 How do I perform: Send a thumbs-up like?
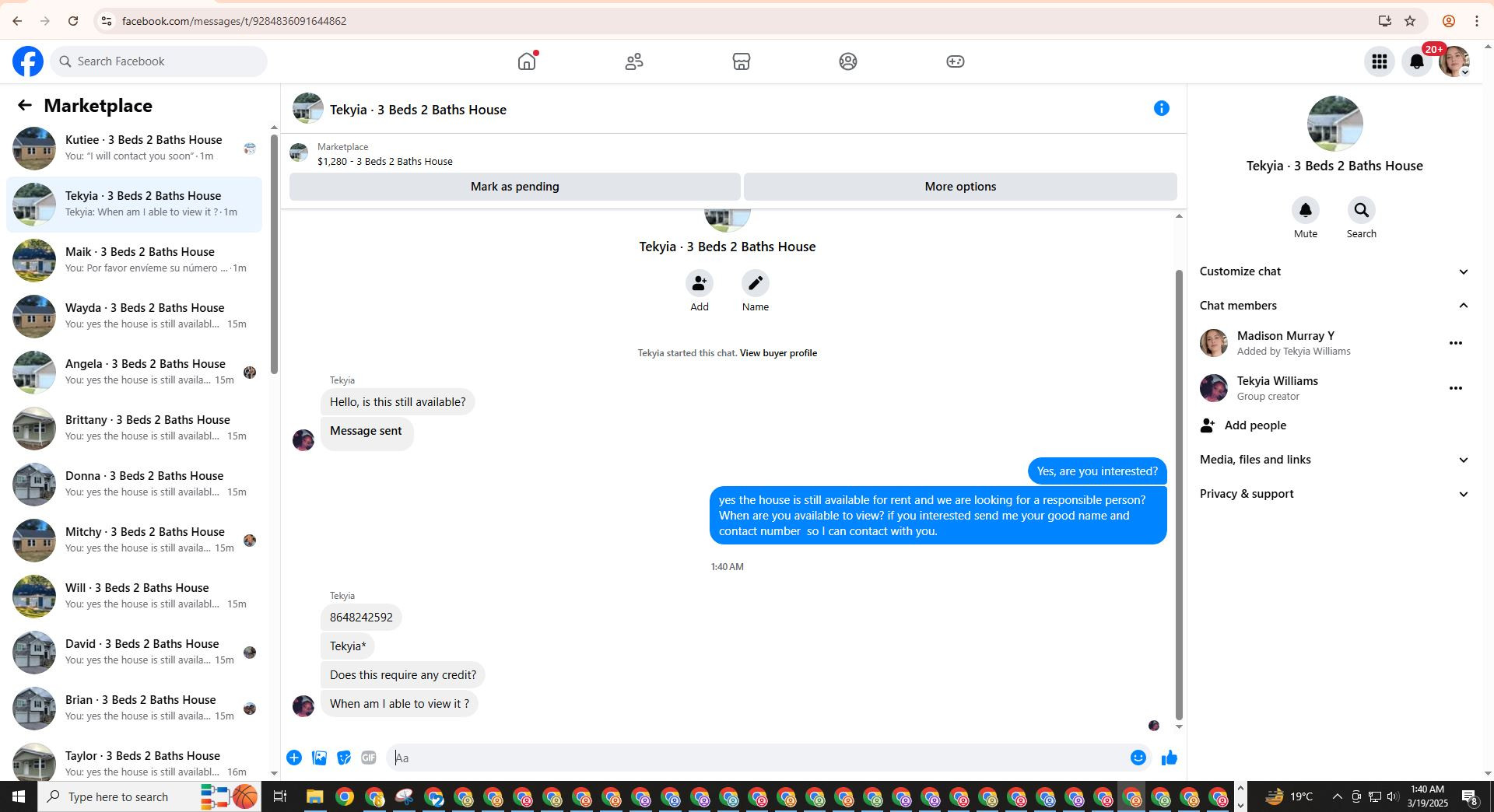[1170, 758]
